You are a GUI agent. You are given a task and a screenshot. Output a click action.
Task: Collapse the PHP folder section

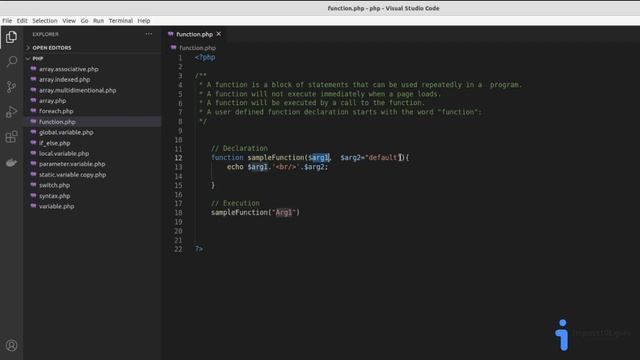pyautogui.click(x=38, y=58)
